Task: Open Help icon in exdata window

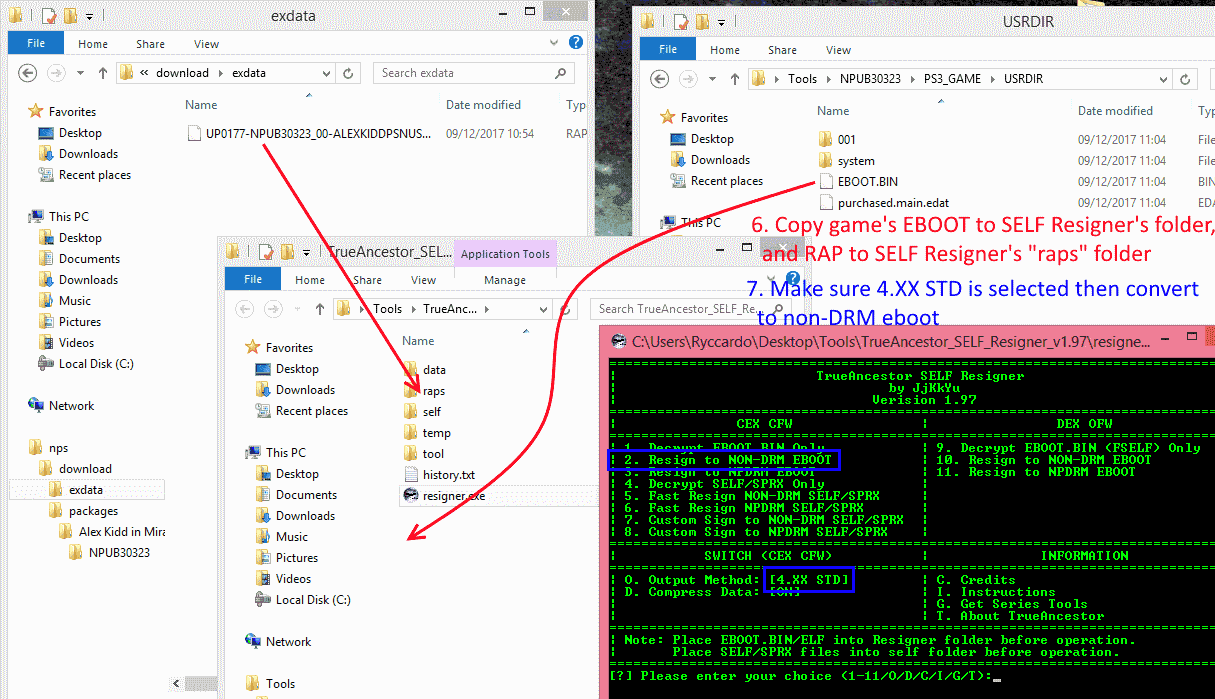Action: point(576,43)
